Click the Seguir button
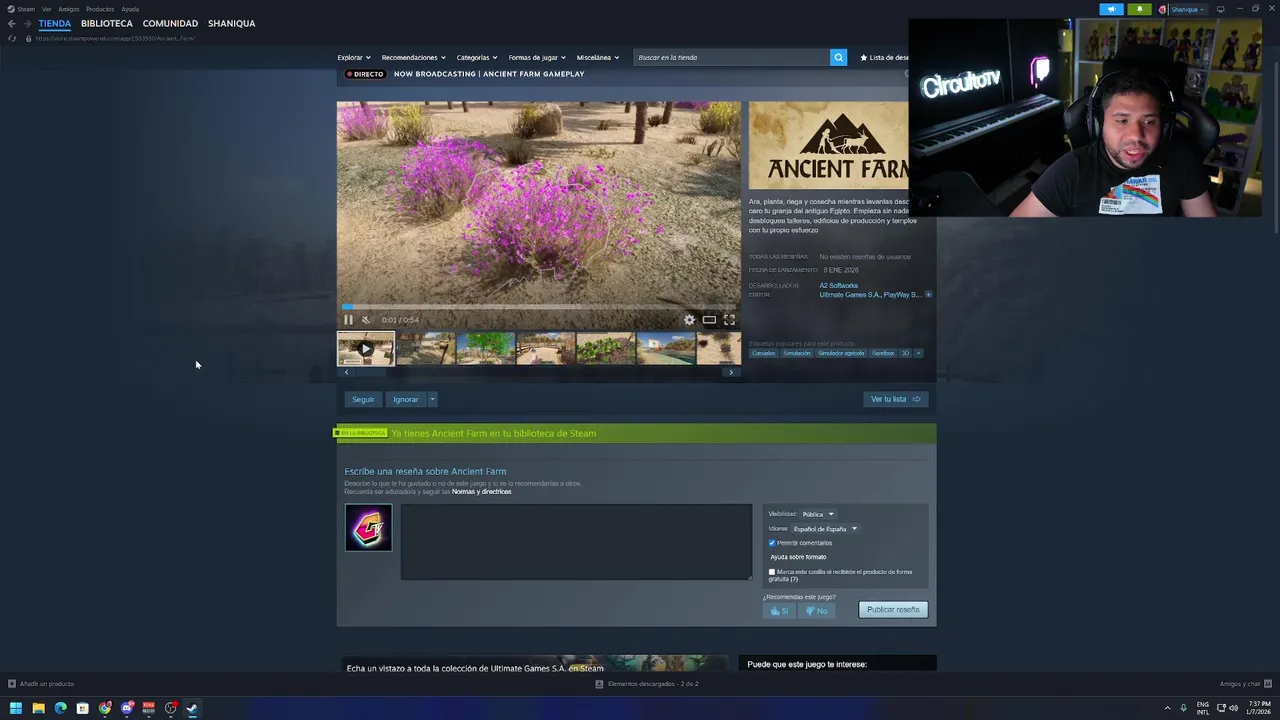Viewport: 1280px width, 720px height. [x=363, y=399]
